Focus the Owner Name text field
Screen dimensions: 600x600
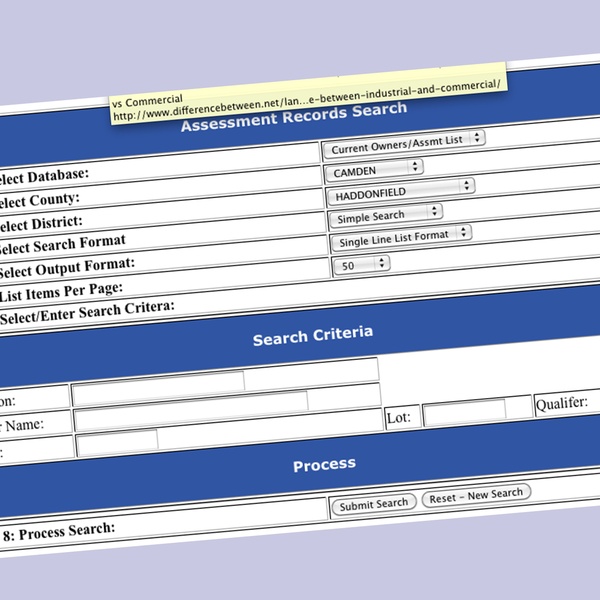[x=191, y=409]
